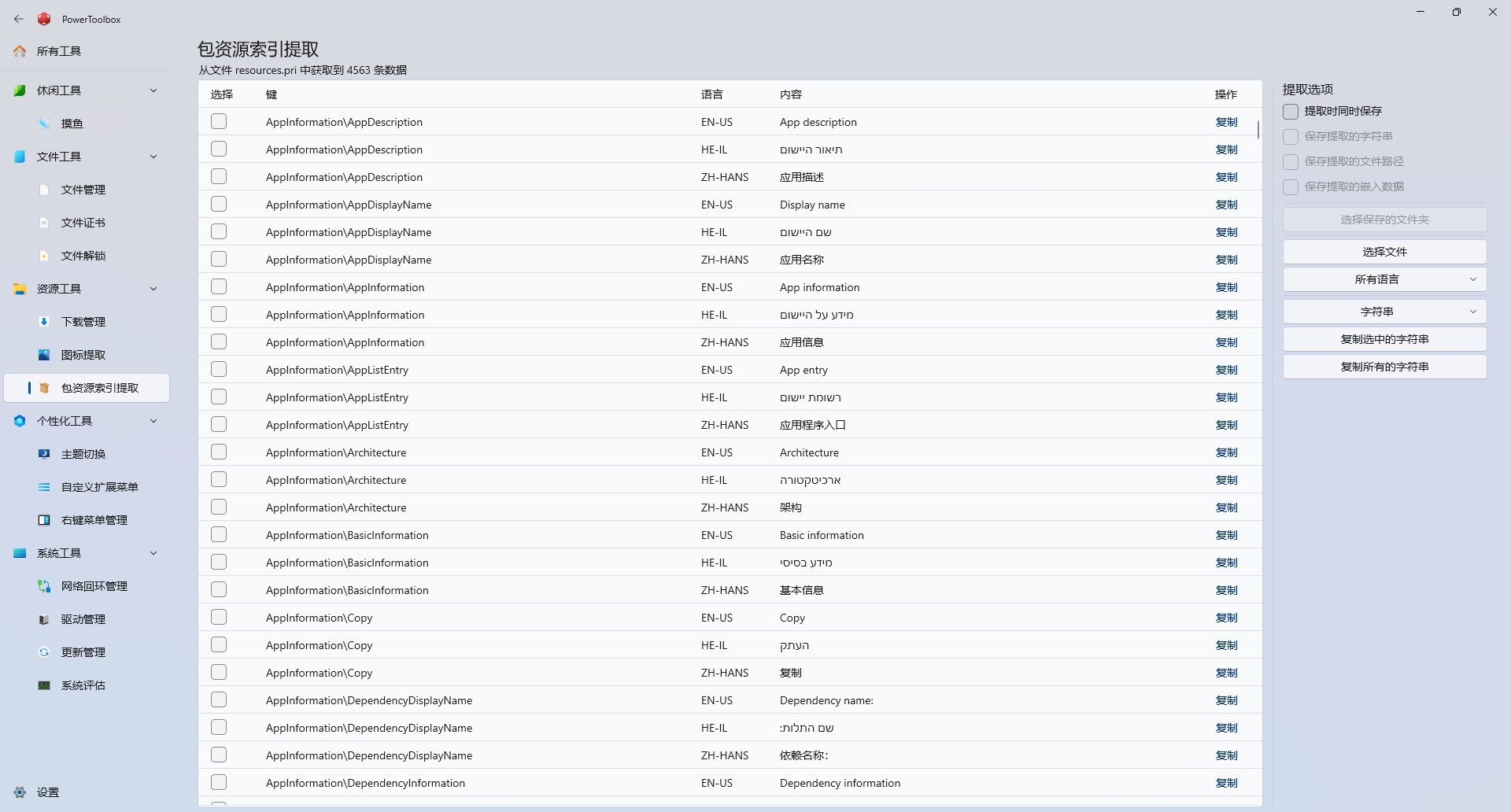Open 设置 gear icon

pyautogui.click(x=20, y=792)
